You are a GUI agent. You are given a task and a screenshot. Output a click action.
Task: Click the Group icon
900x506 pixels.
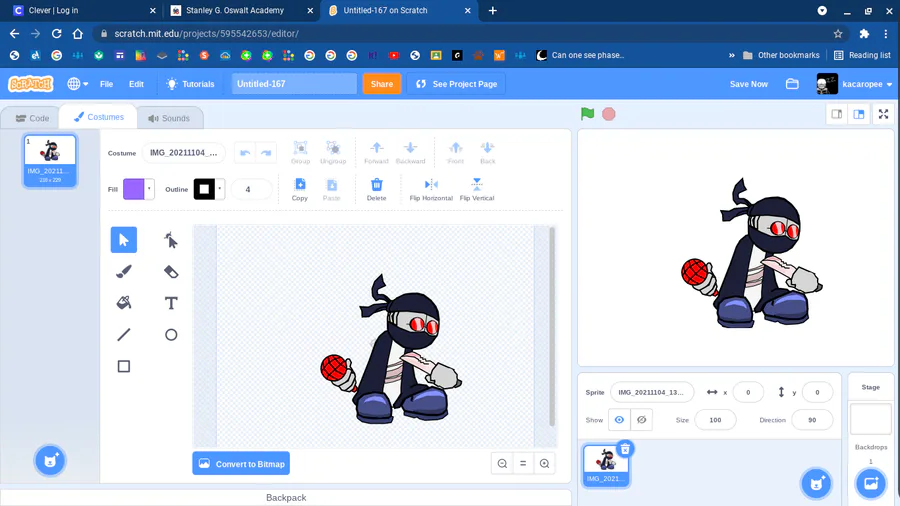(300, 153)
